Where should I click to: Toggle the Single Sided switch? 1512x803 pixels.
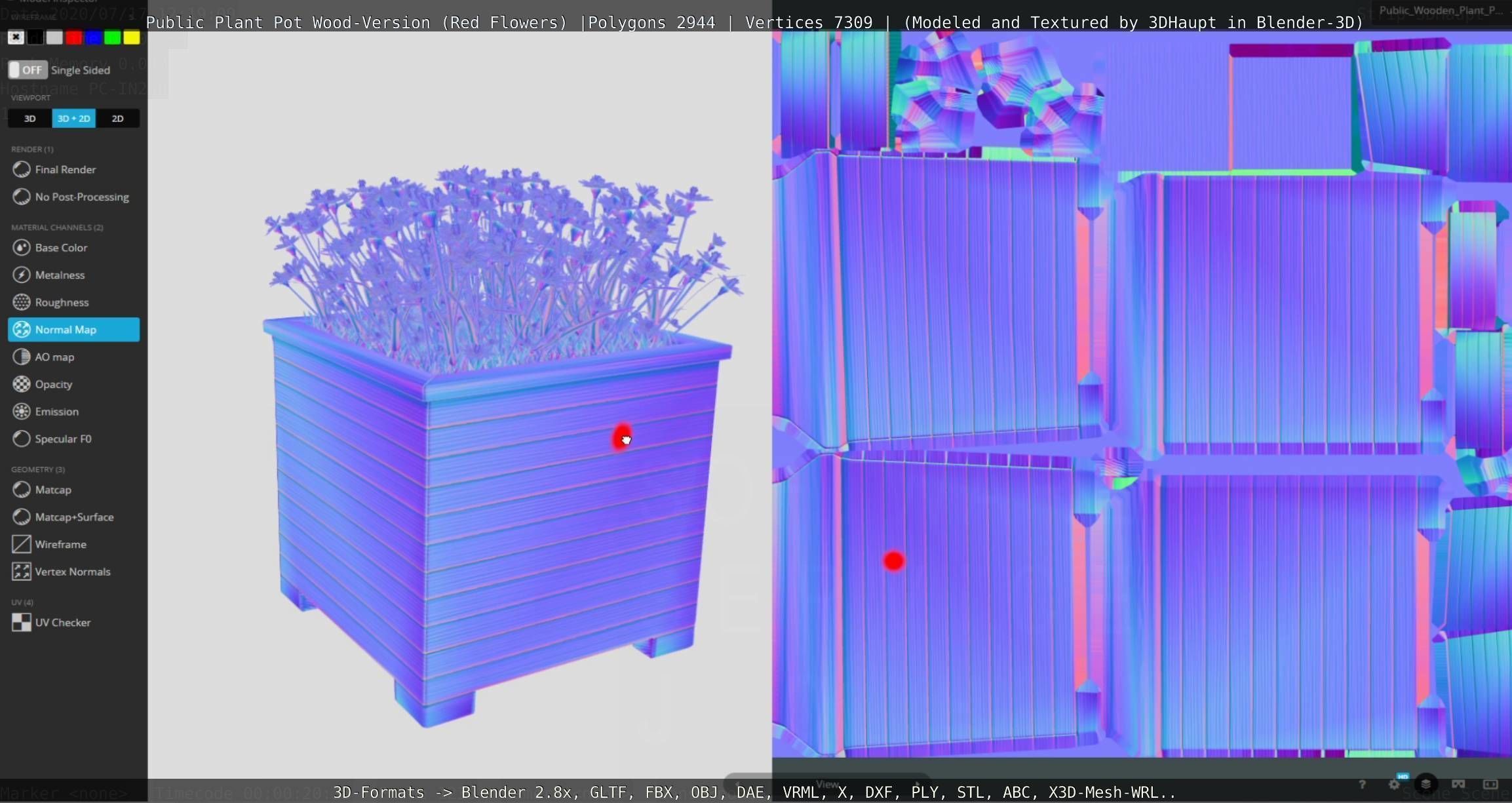[x=28, y=70]
